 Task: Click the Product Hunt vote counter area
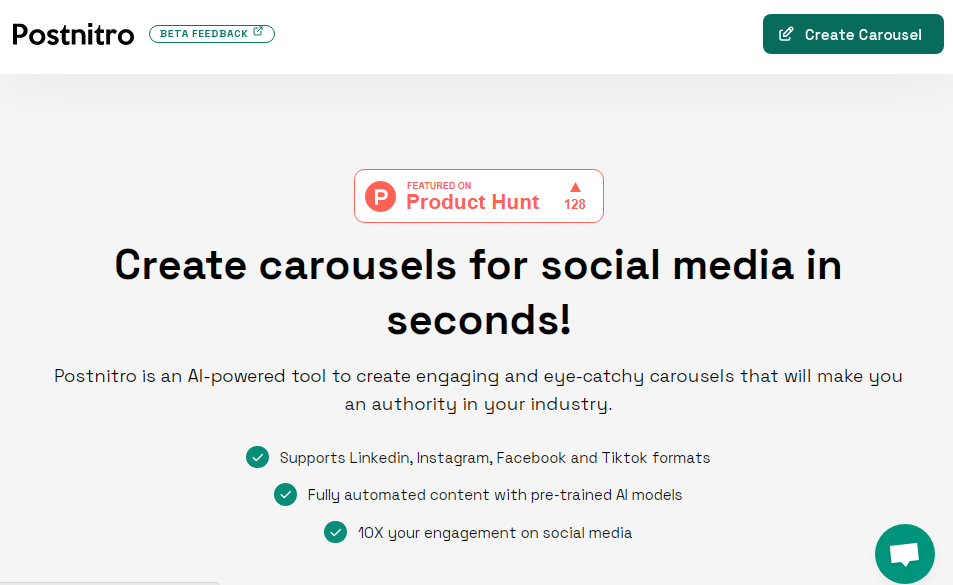pyautogui.click(x=574, y=196)
